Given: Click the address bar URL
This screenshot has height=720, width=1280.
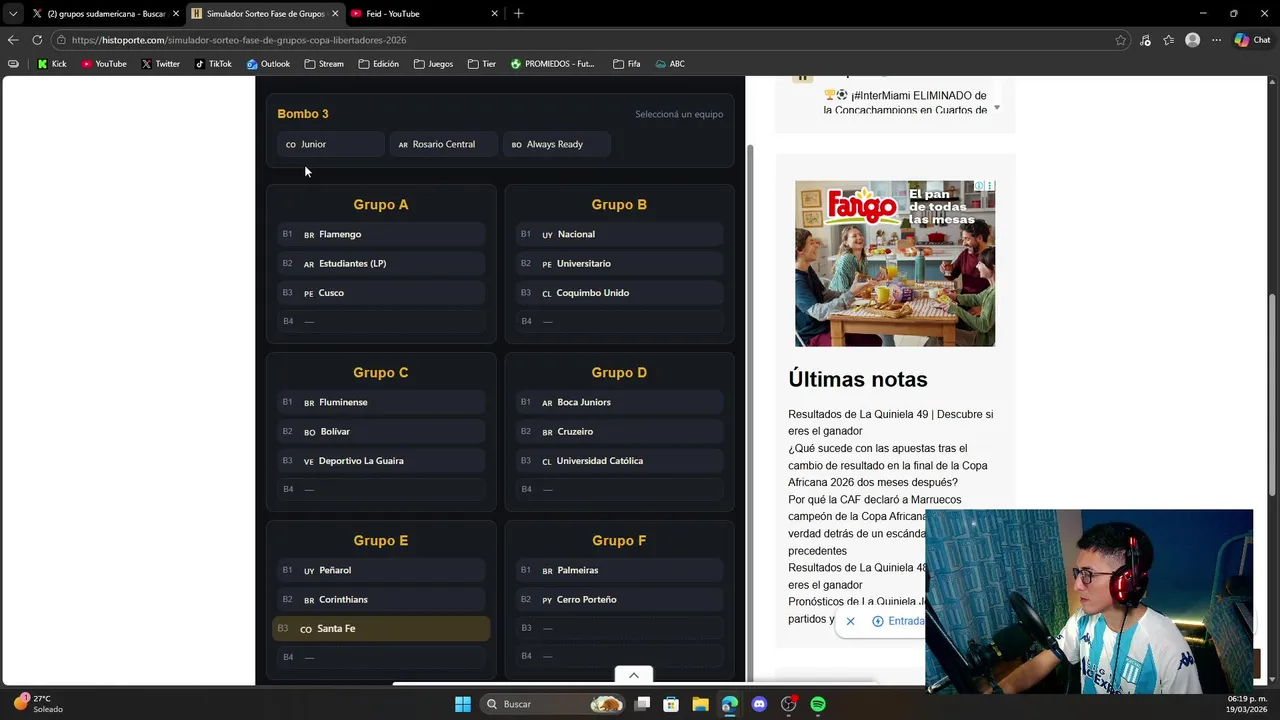Looking at the screenshot, I should point(239,40).
